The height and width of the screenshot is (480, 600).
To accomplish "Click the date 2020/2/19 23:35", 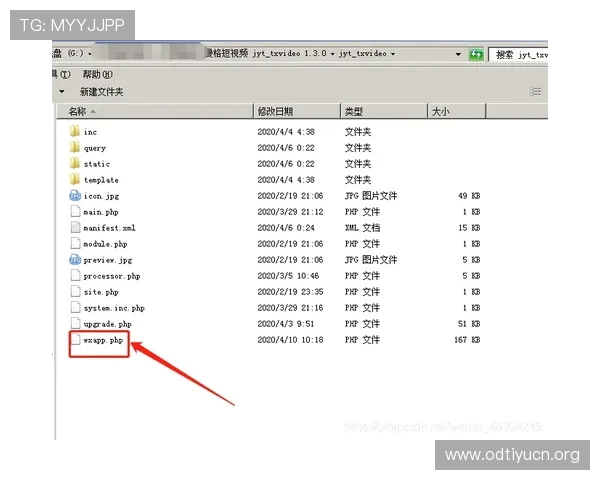I will point(290,292).
